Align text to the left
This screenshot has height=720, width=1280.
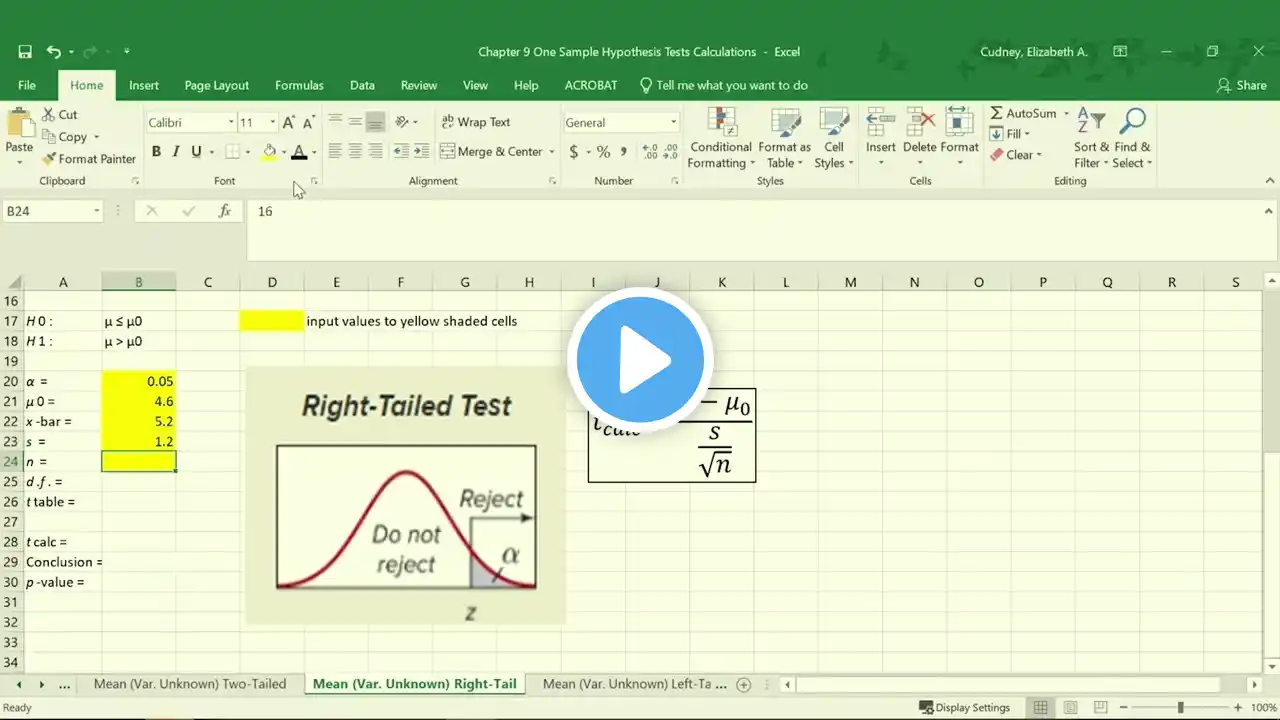335,152
